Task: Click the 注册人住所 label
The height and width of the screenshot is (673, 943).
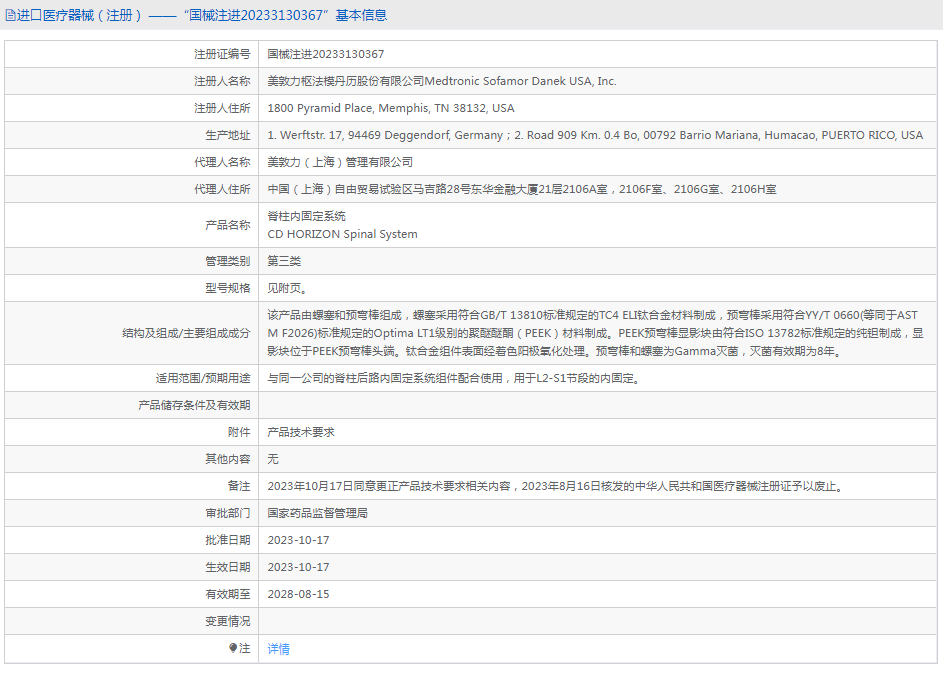Action: pos(222,108)
